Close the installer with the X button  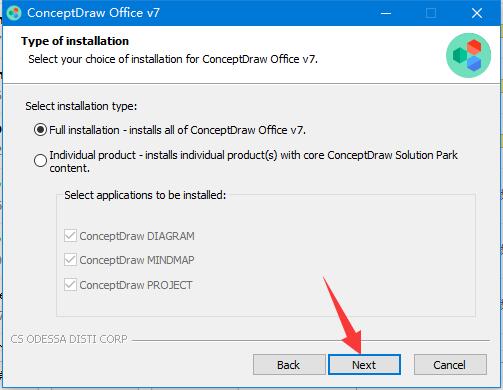(x=477, y=13)
